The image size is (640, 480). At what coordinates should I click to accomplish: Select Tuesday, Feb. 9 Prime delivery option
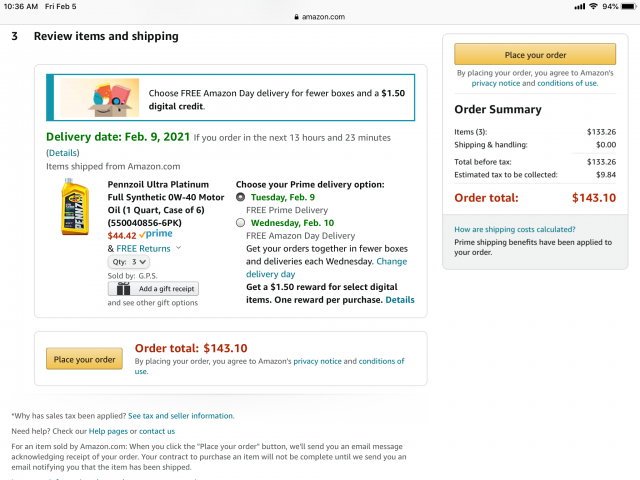click(x=240, y=197)
